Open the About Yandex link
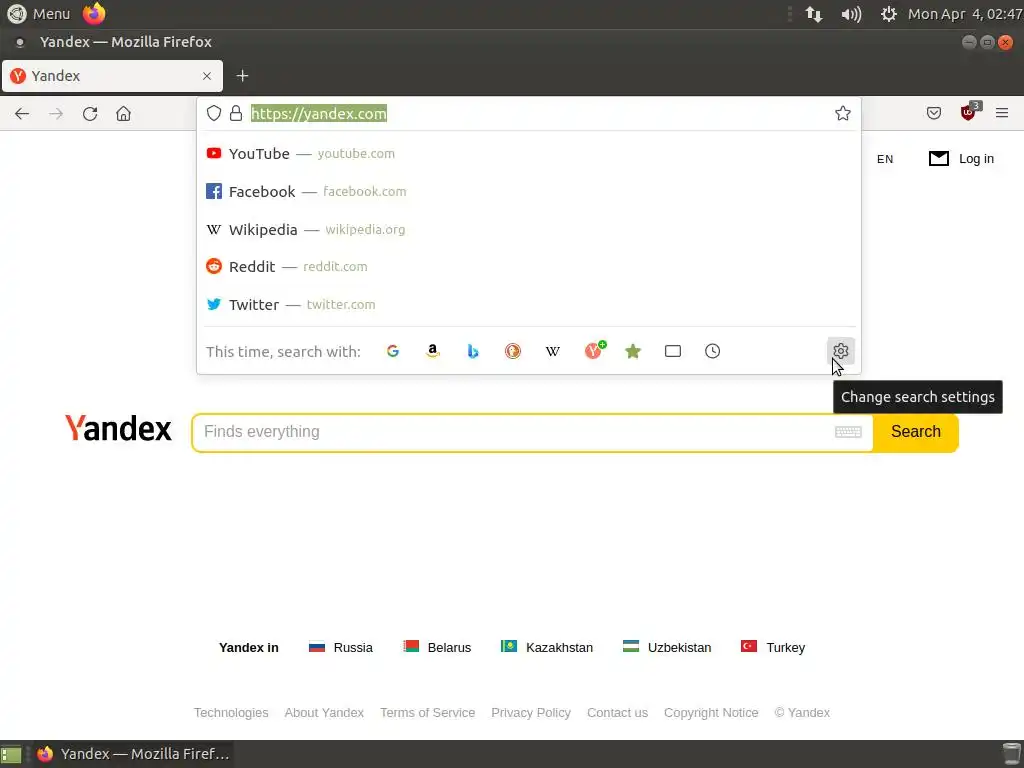 point(324,712)
